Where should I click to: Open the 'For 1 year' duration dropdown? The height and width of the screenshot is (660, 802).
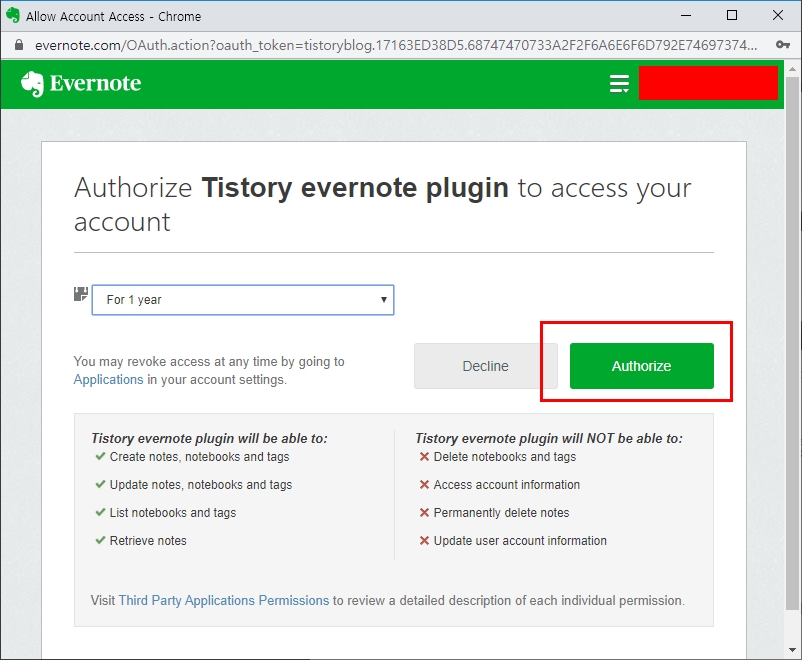point(243,300)
